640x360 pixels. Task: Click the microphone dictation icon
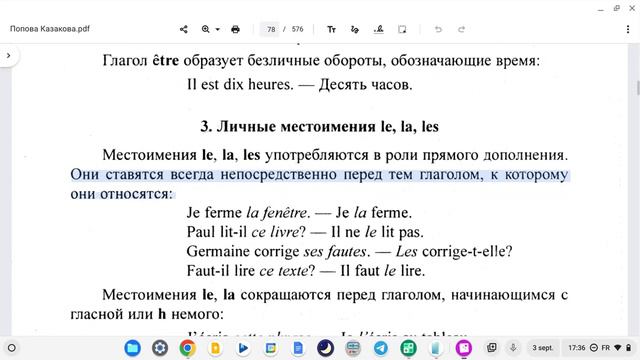[513, 348]
